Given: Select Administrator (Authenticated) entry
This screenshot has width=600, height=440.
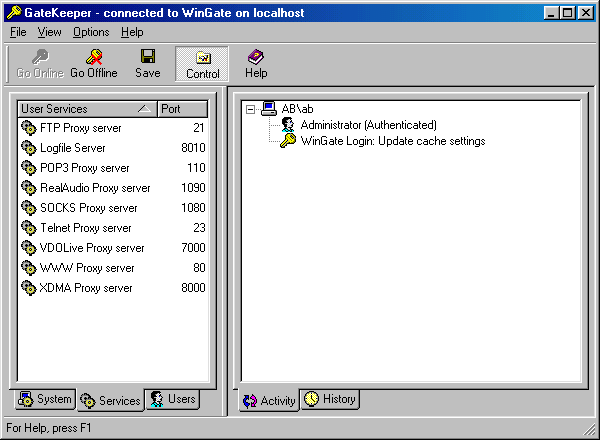Looking at the screenshot, I should click(x=368, y=125).
